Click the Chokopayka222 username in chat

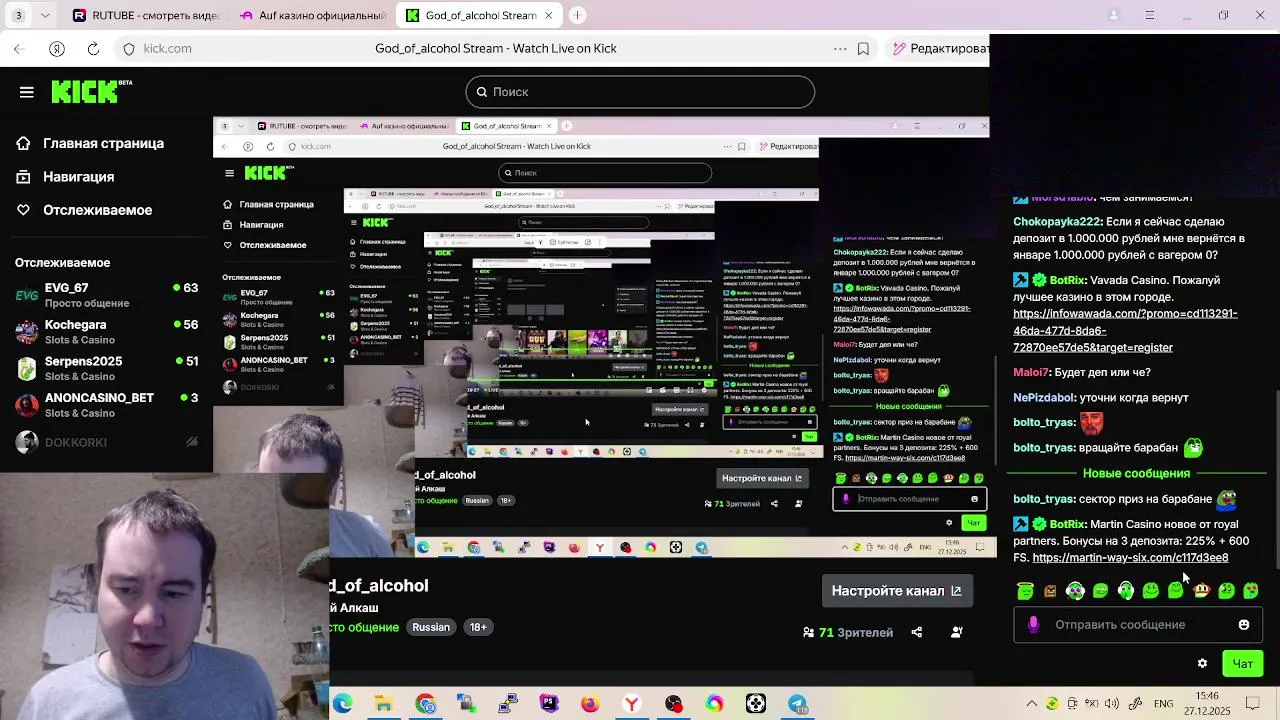[1057, 222]
